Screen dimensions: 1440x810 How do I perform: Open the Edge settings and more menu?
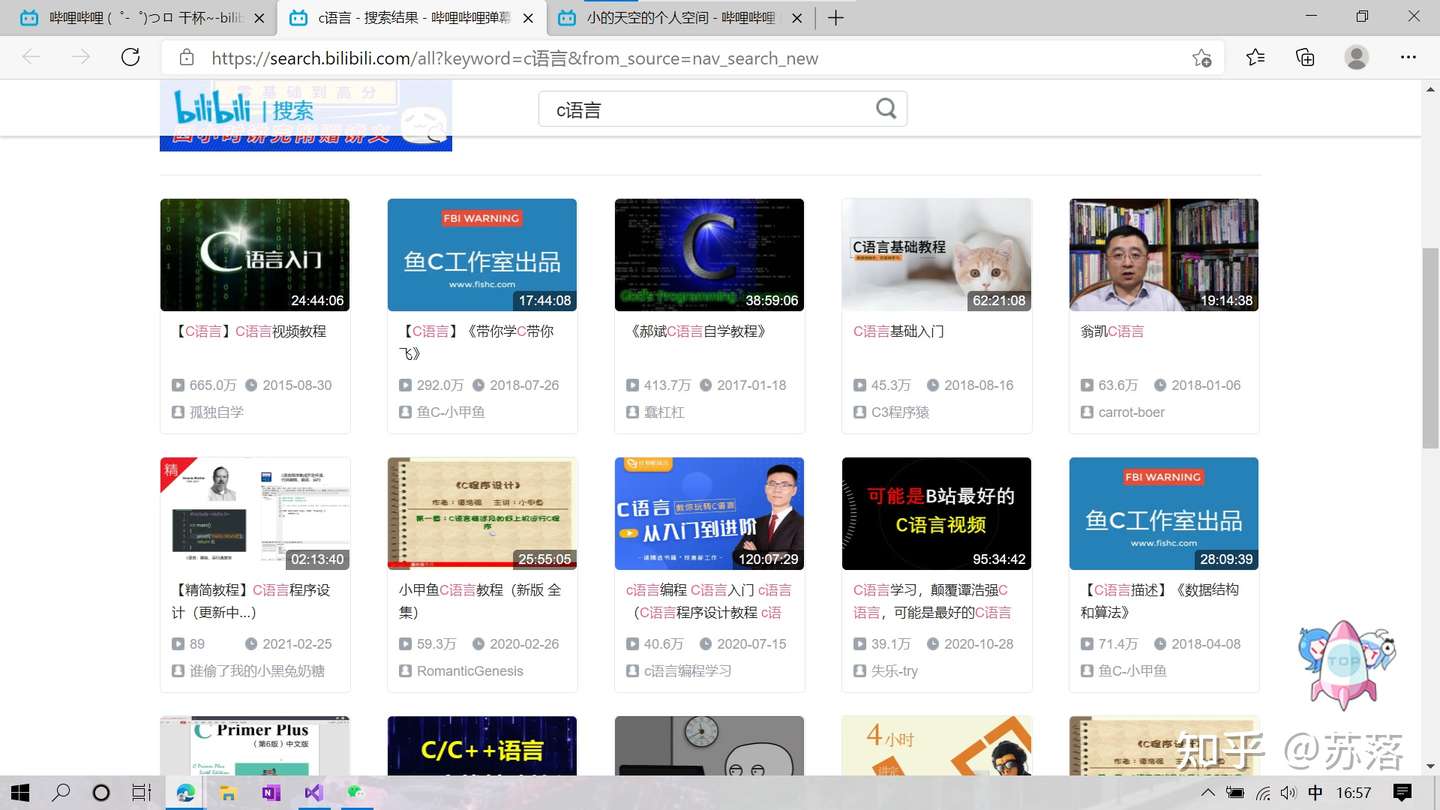tap(1409, 58)
